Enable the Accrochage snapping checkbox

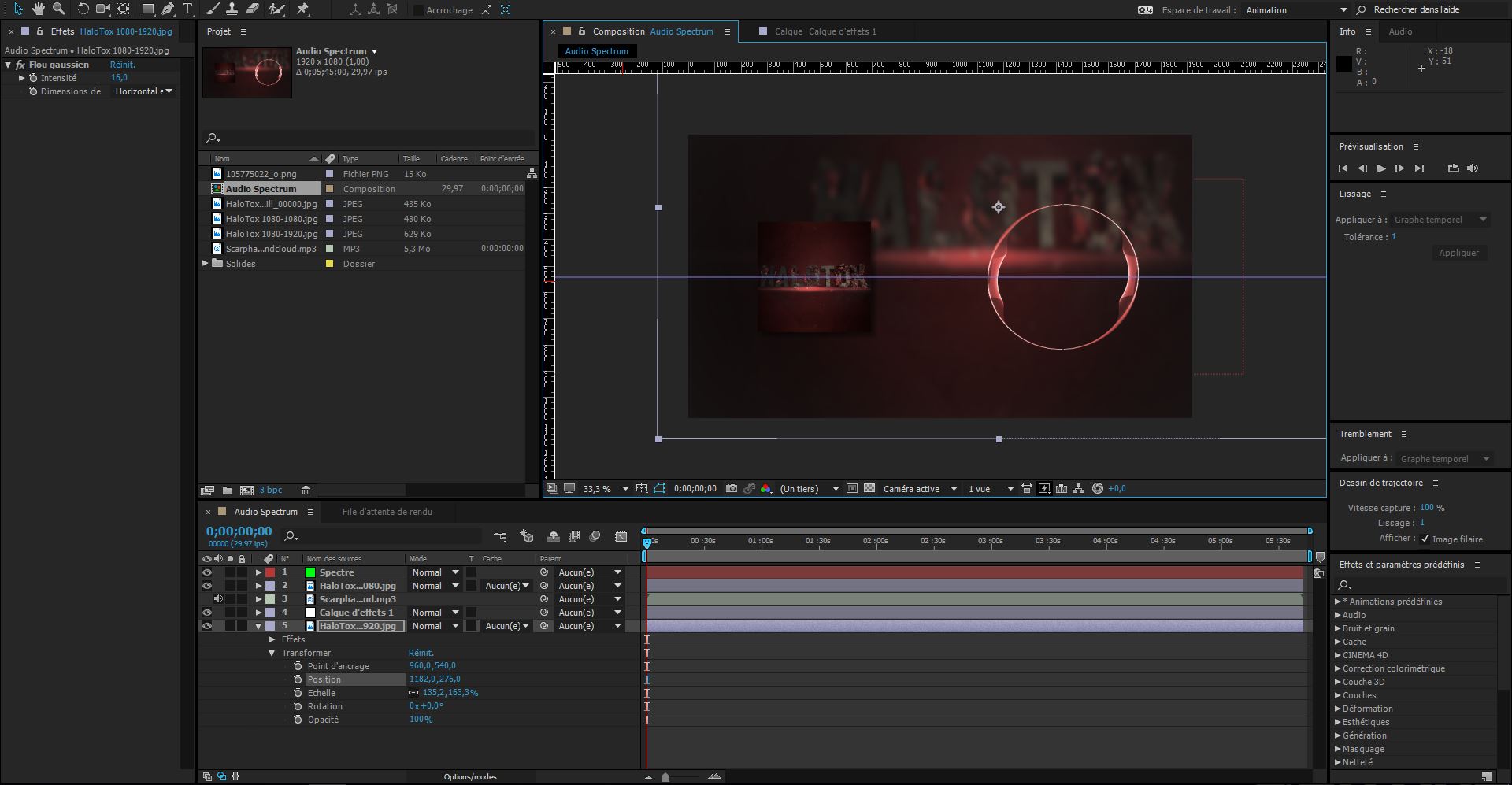[419, 10]
